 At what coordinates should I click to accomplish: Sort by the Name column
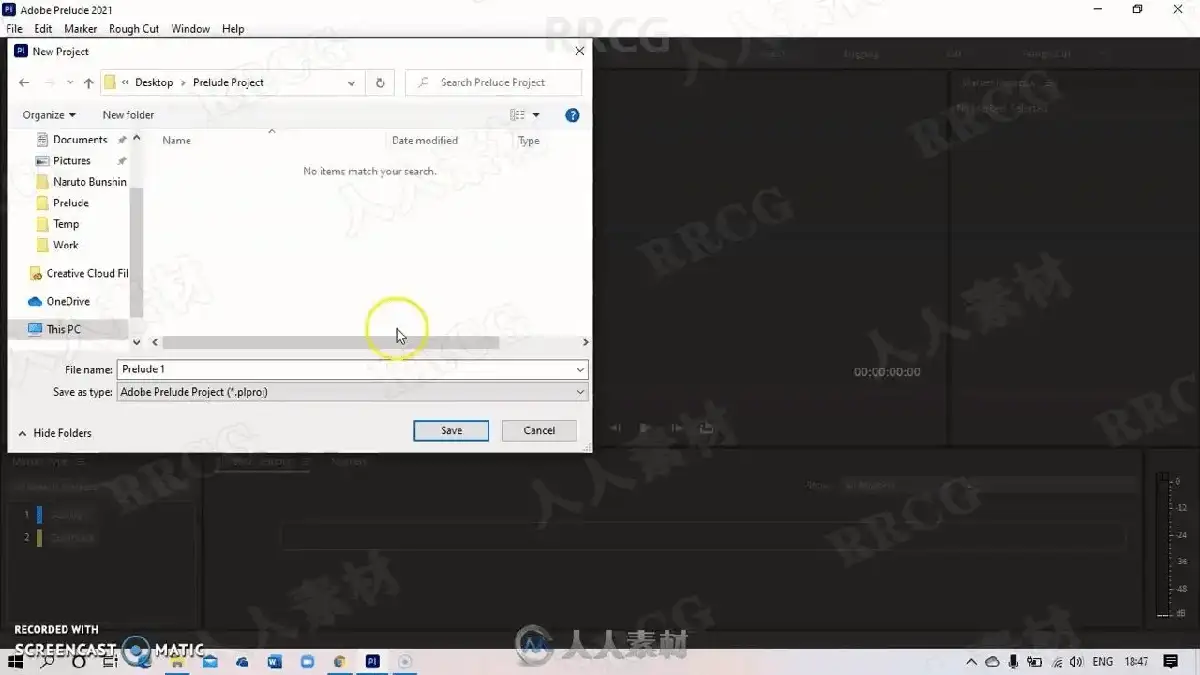click(176, 140)
